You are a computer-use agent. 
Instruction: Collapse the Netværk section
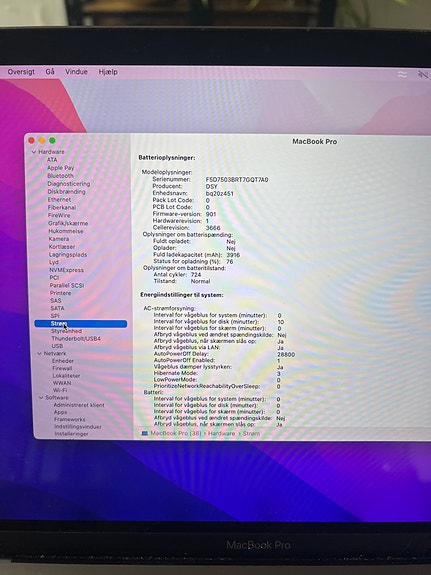pyautogui.click(x=40, y=354)
